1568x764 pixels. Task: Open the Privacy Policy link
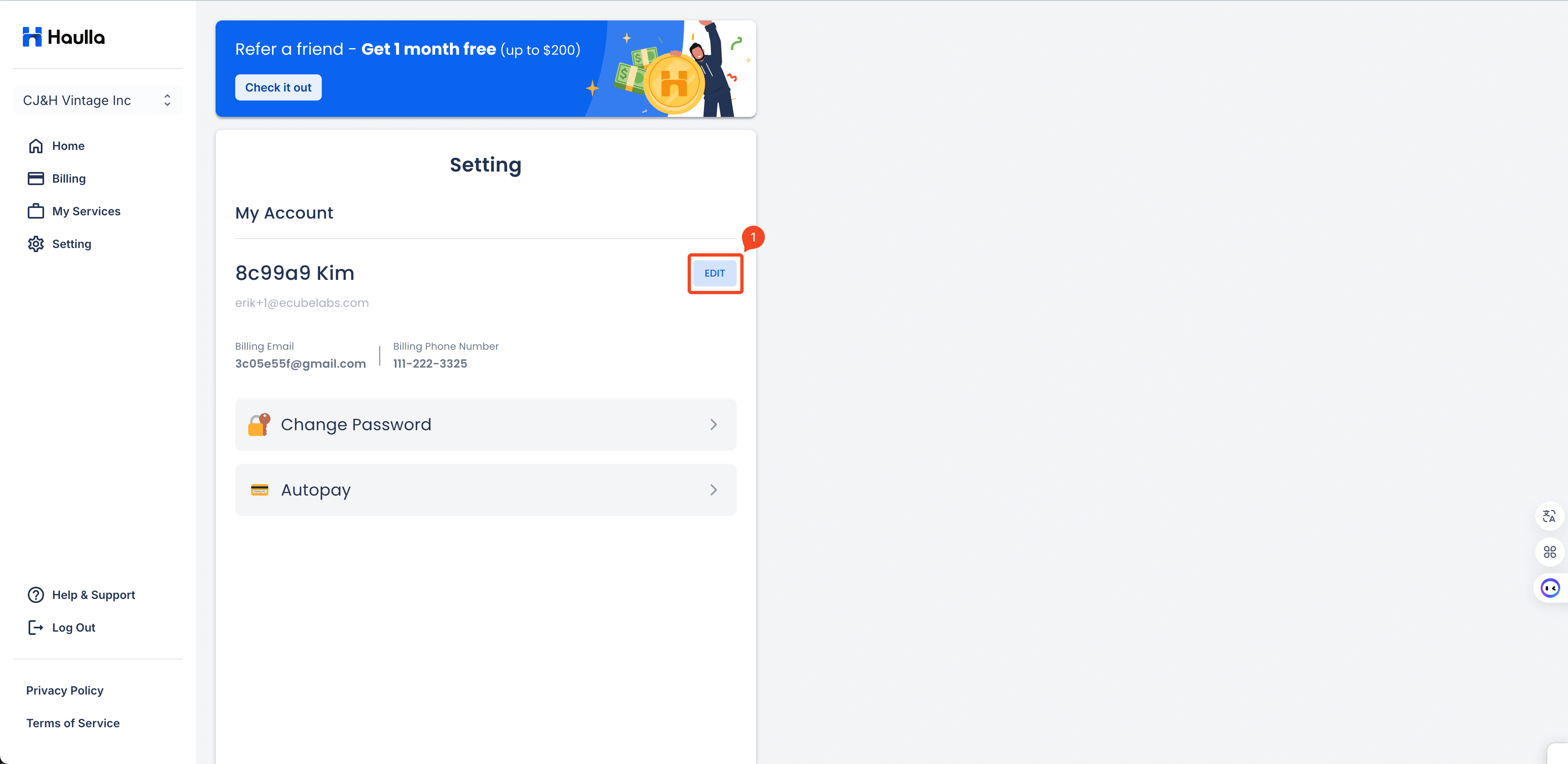[65, 690]
